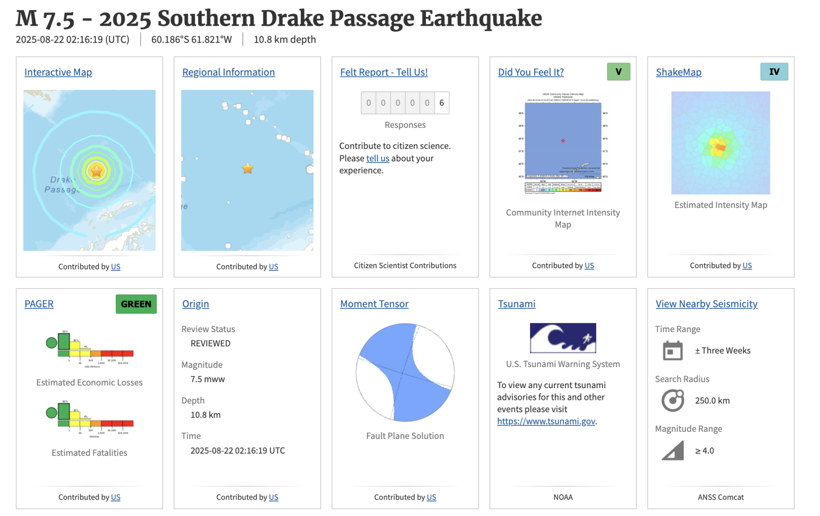Open the Moment Tensor card link

click(374, 304)
